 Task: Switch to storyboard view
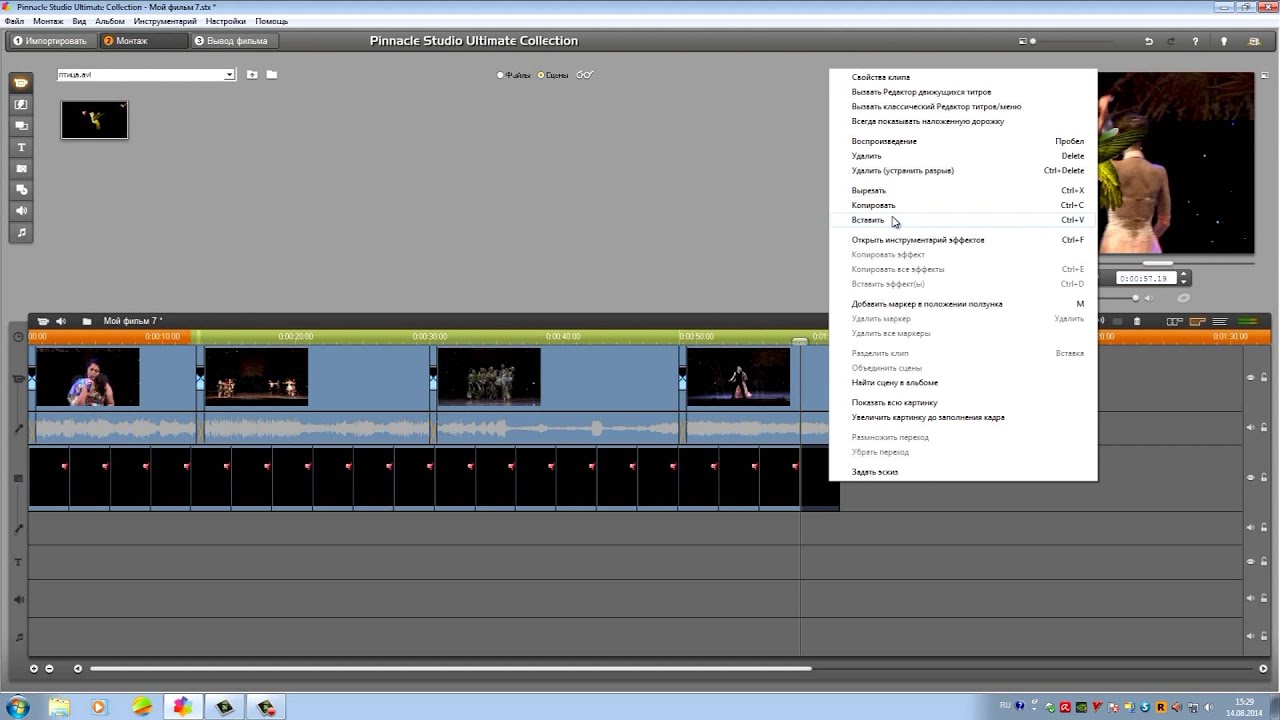(1174, 321)
